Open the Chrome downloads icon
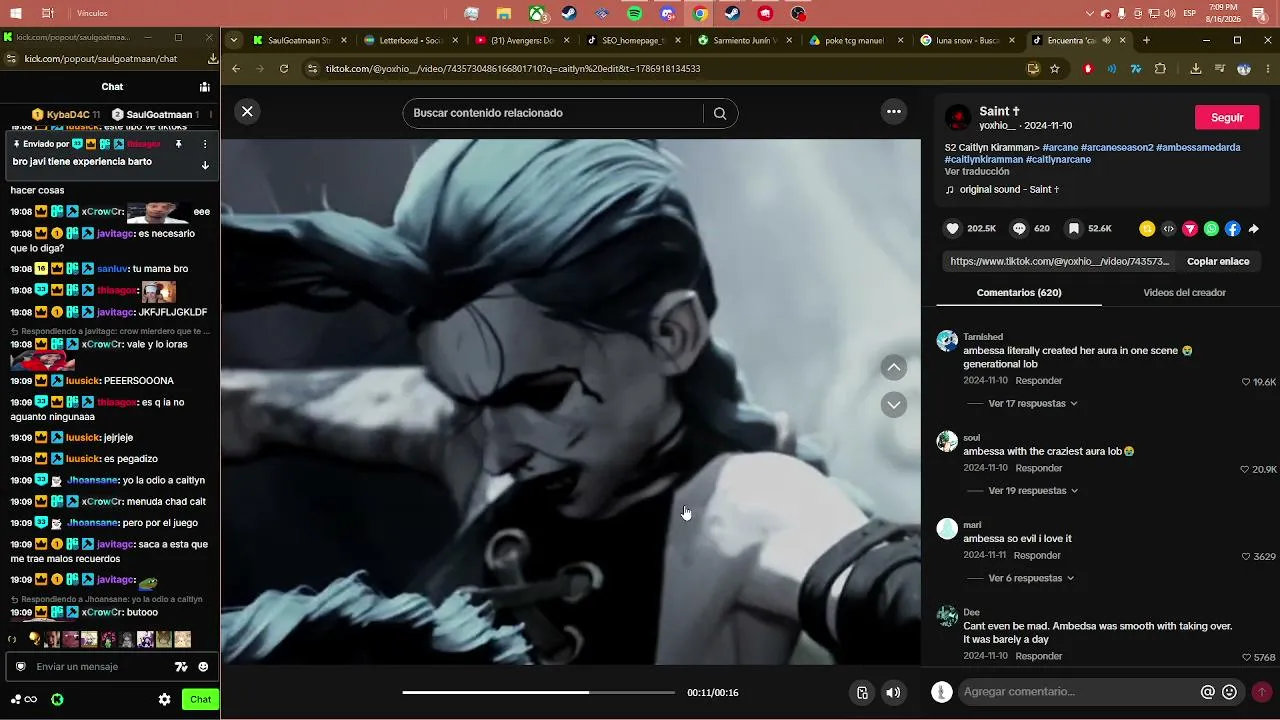 [1196, 69]
